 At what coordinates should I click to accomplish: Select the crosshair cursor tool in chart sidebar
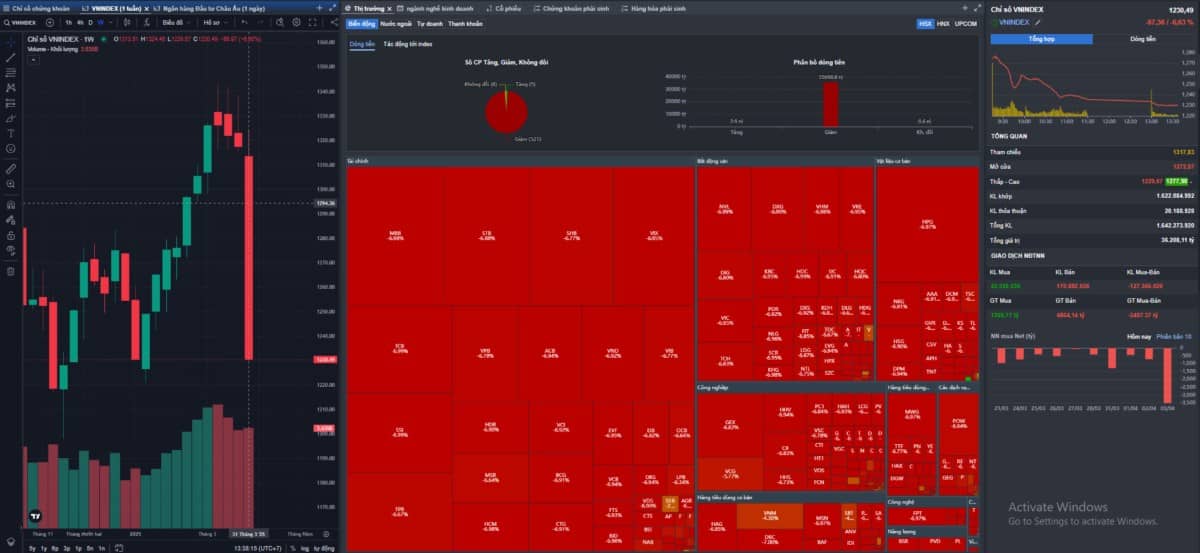pyautogui.click(x=11, y=42)
